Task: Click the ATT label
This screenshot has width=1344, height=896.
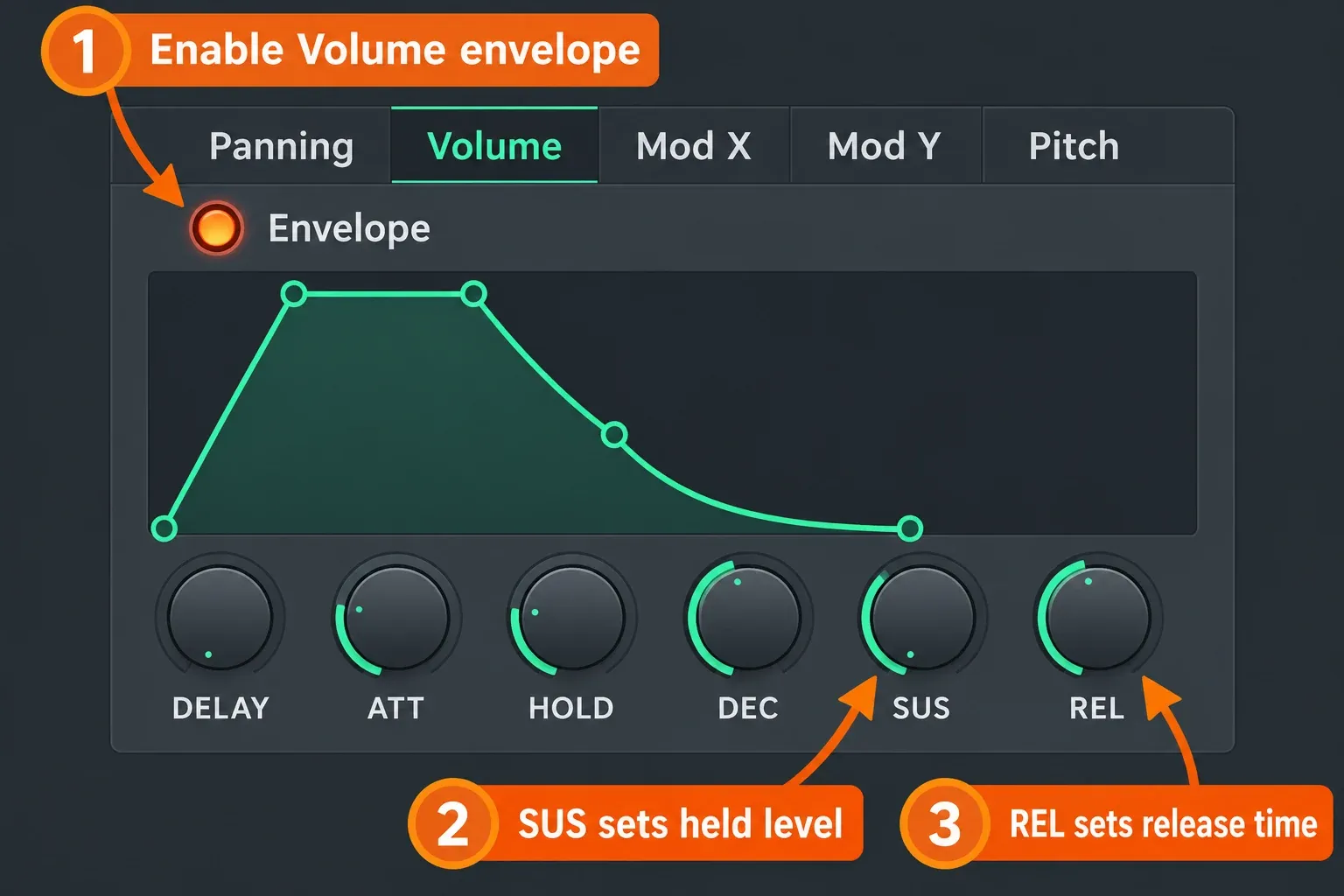Action: pos(396,708)
